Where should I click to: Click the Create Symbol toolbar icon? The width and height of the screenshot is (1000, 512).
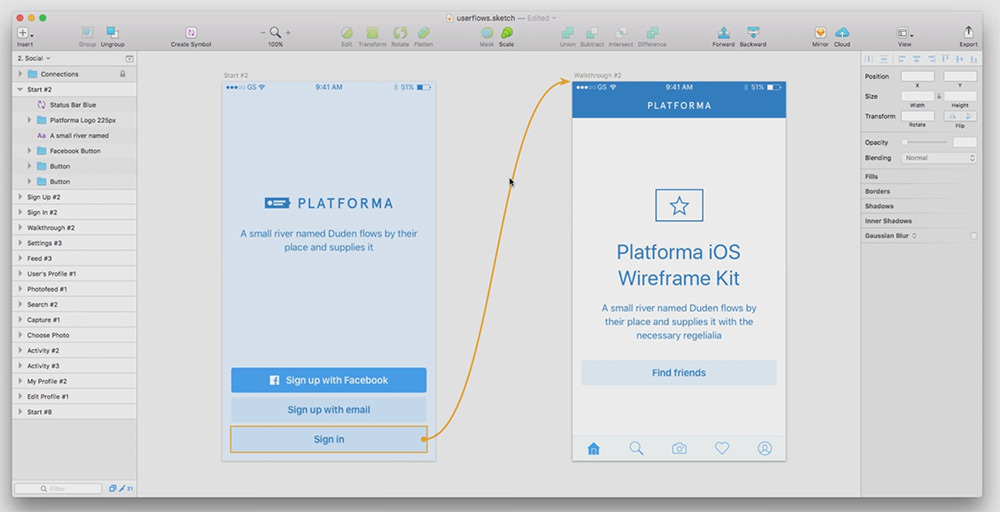click(191, 33)
